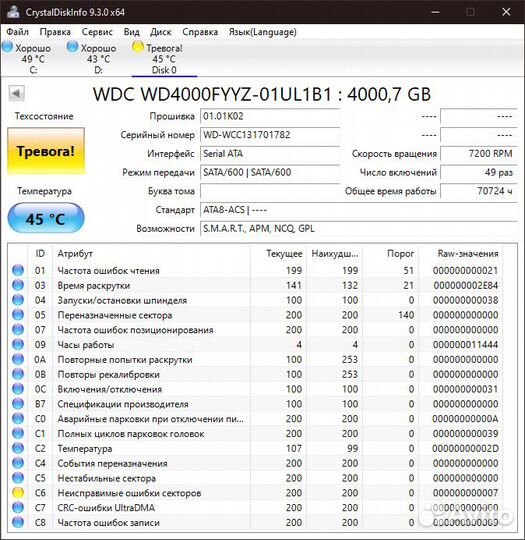
Task: Select row Запуски/остановки шпинделя
Action: click(x=255, y=300)
